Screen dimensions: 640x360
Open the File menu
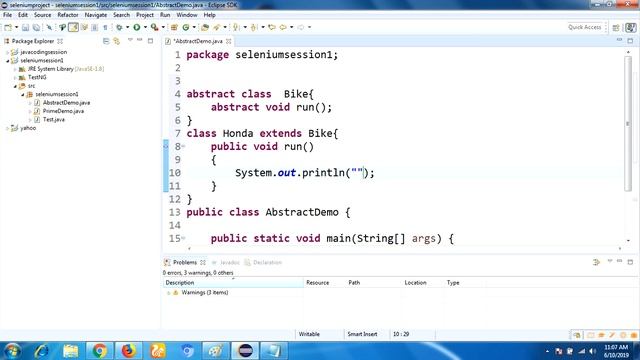coord(7,15)
